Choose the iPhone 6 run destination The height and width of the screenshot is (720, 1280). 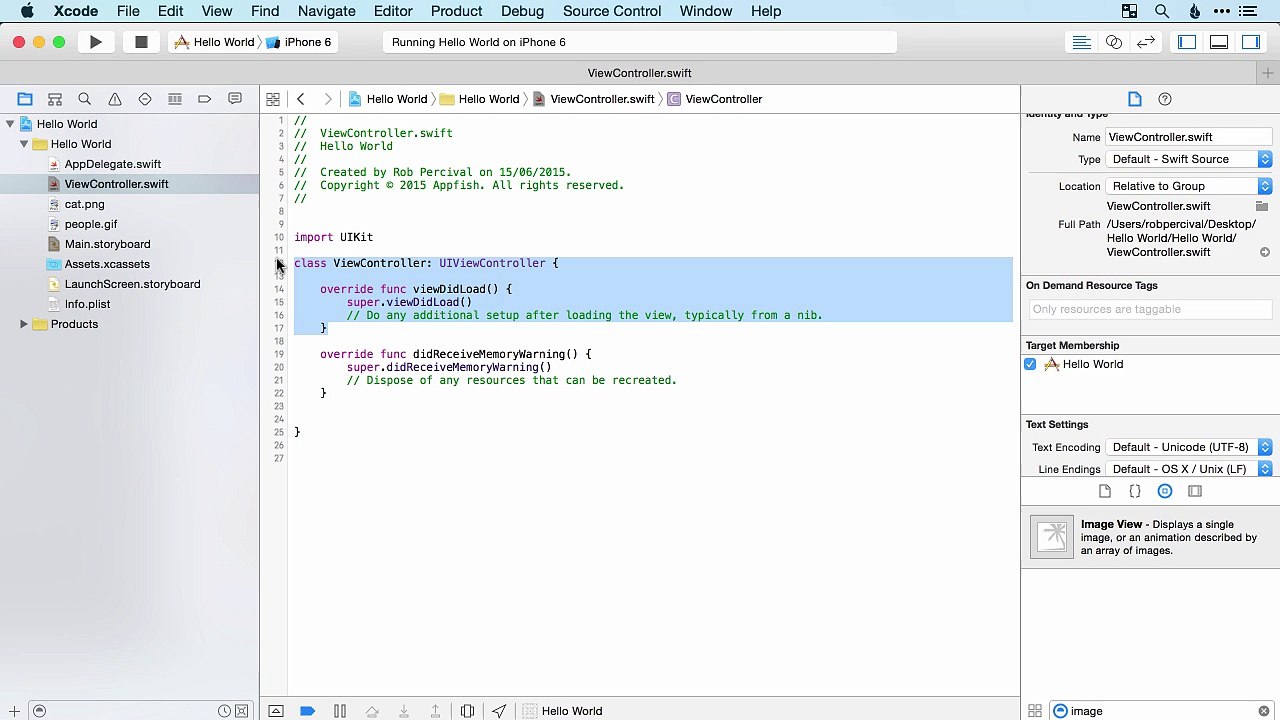pyautogui.click(x=298, y=42)
